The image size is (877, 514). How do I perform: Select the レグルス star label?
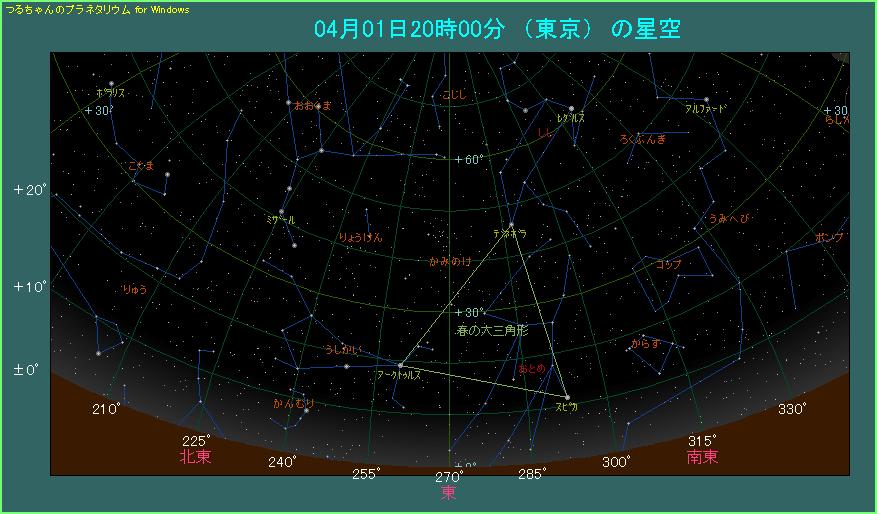tap(570, 118)
